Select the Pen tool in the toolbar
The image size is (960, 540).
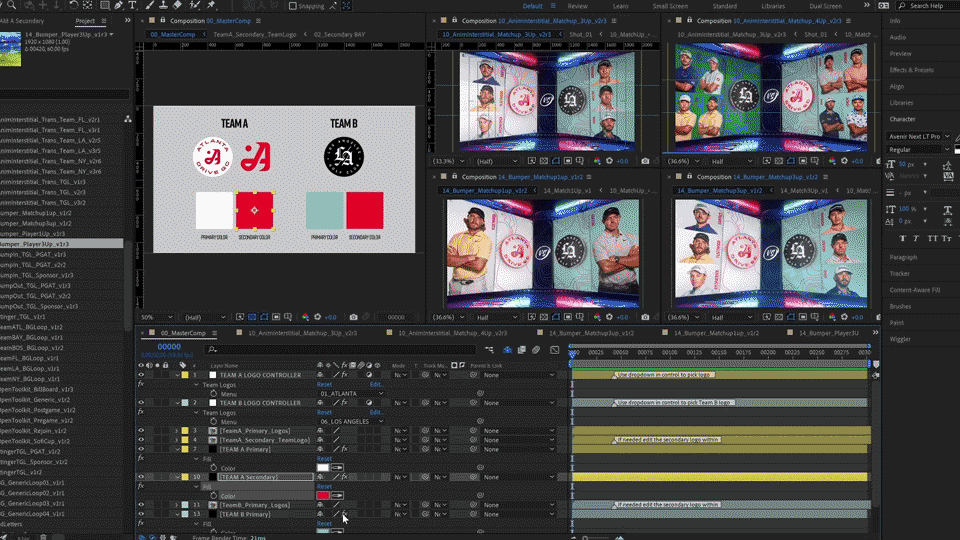(118, 5)
